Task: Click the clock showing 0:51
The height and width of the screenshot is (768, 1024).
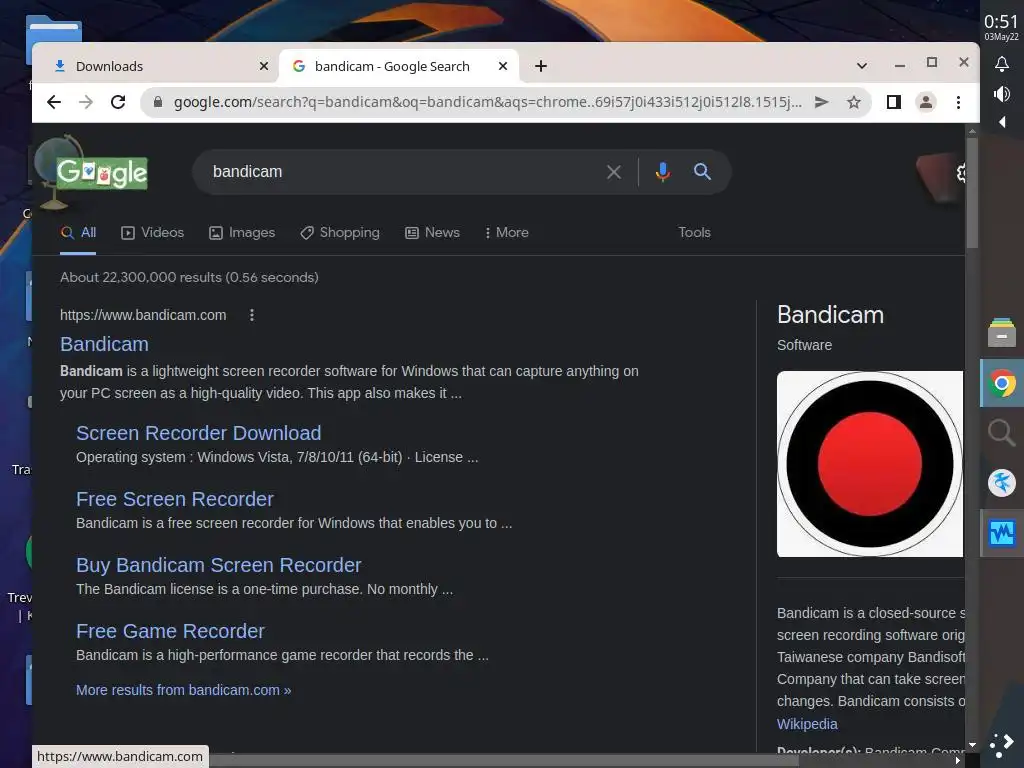Action: pyautogui.click(x=1001, y=22)
